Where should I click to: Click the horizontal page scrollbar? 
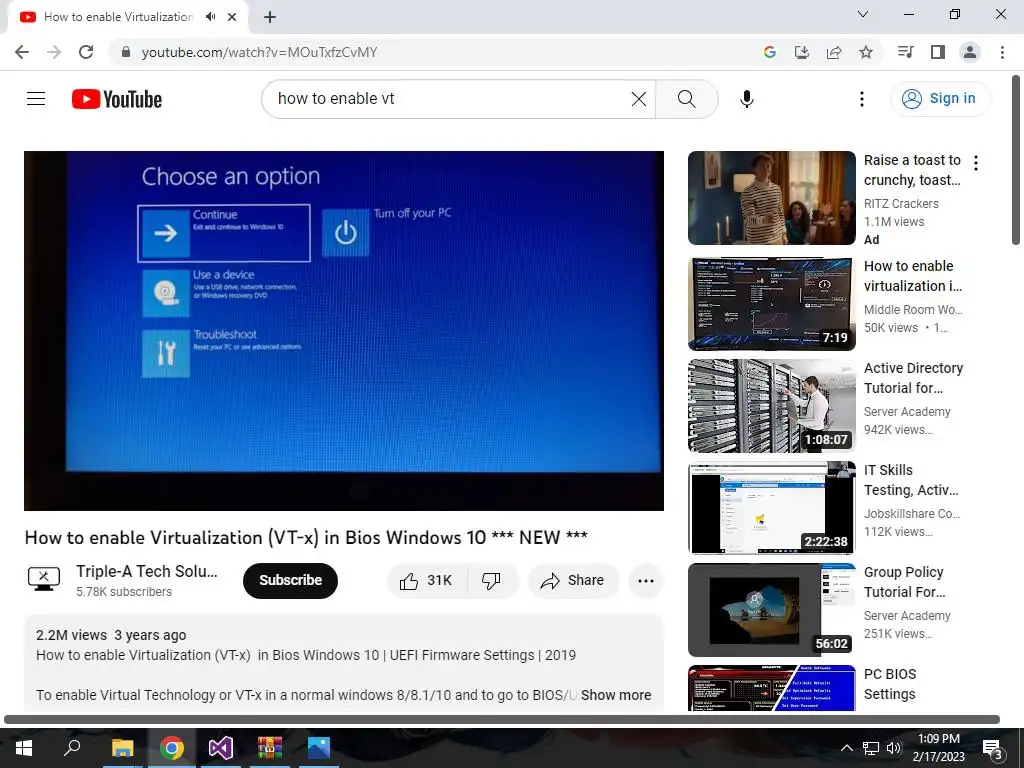[x=502, y=719]
